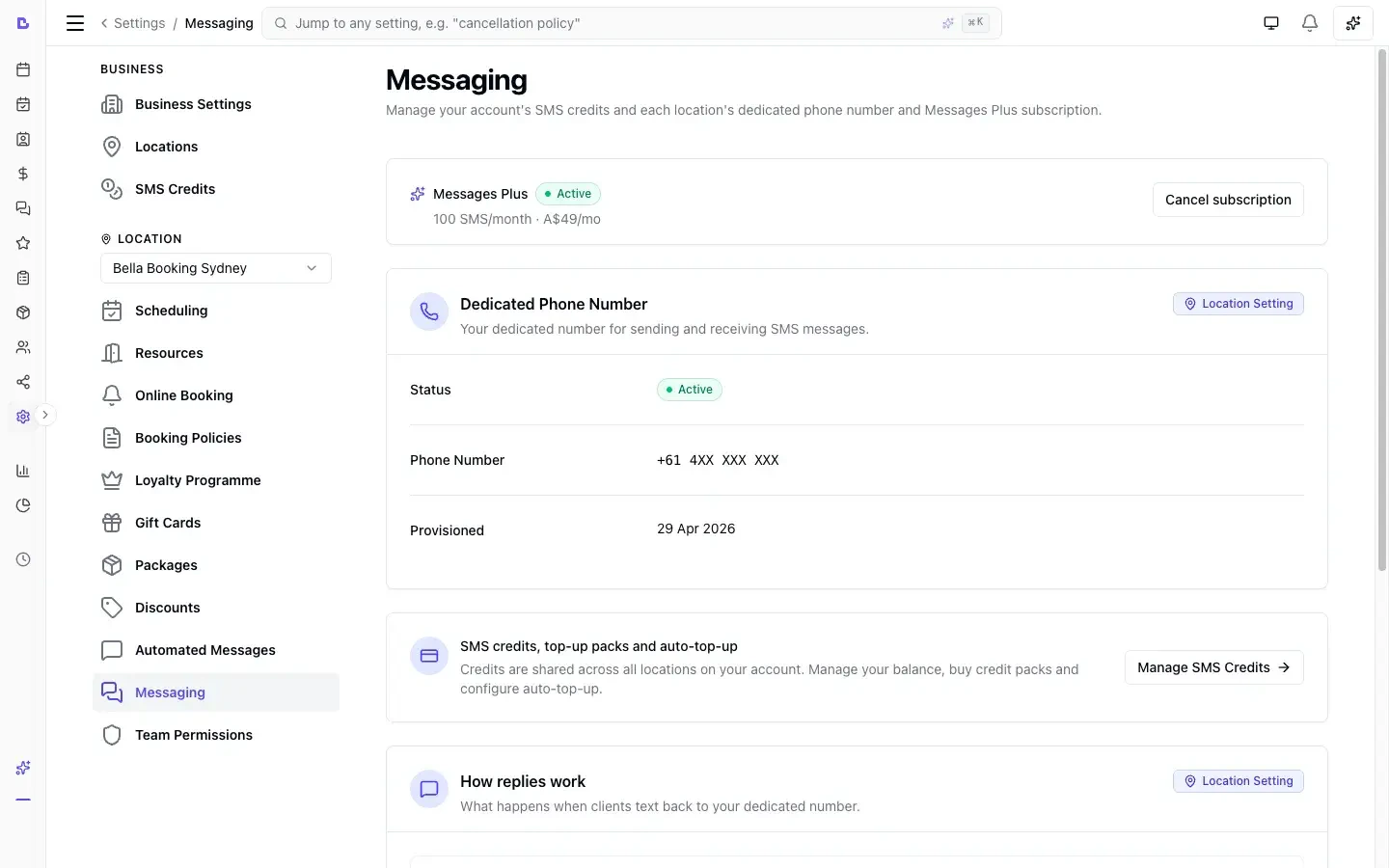This screenshot has height=868, width=1389.
Task: Select Messaging in sidebar
Action: click(x=216, y=692)
